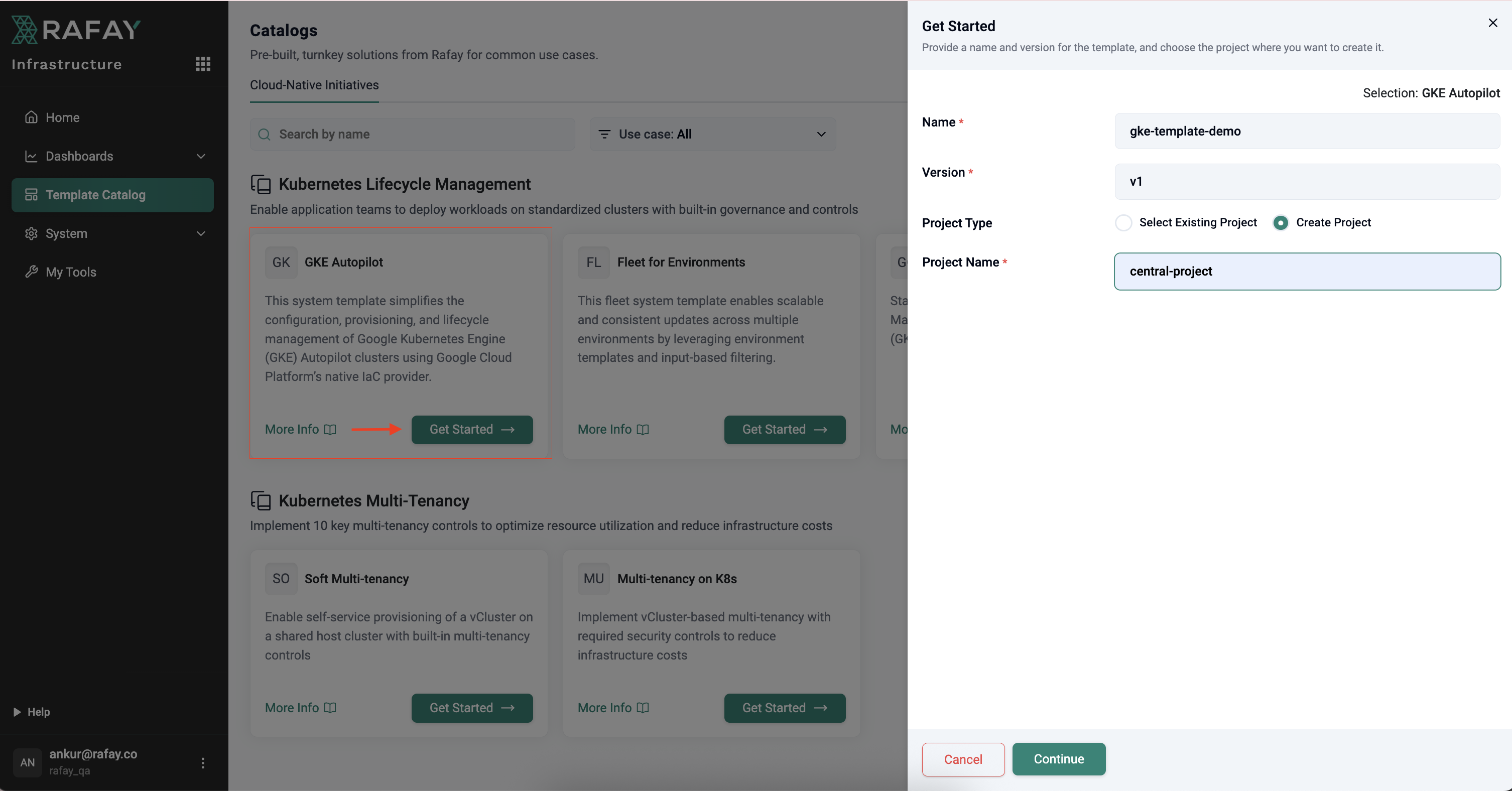Viewport: 1512px width, 791px height.
Task: Expand the Help disclosure triangle
Action: (17, 712)
